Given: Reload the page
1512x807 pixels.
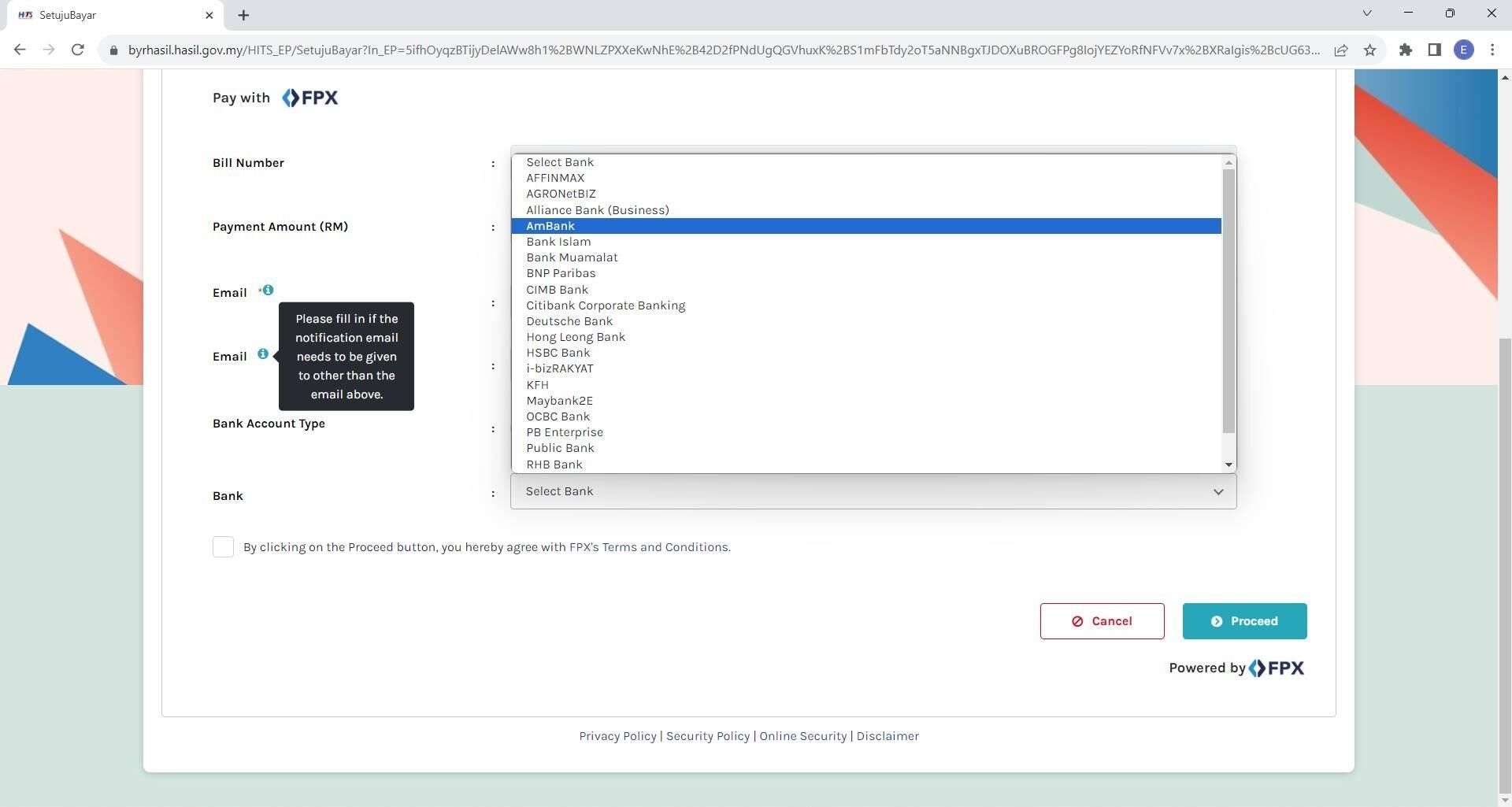Looking at the screenshot, I should click(x=77, y=50).
